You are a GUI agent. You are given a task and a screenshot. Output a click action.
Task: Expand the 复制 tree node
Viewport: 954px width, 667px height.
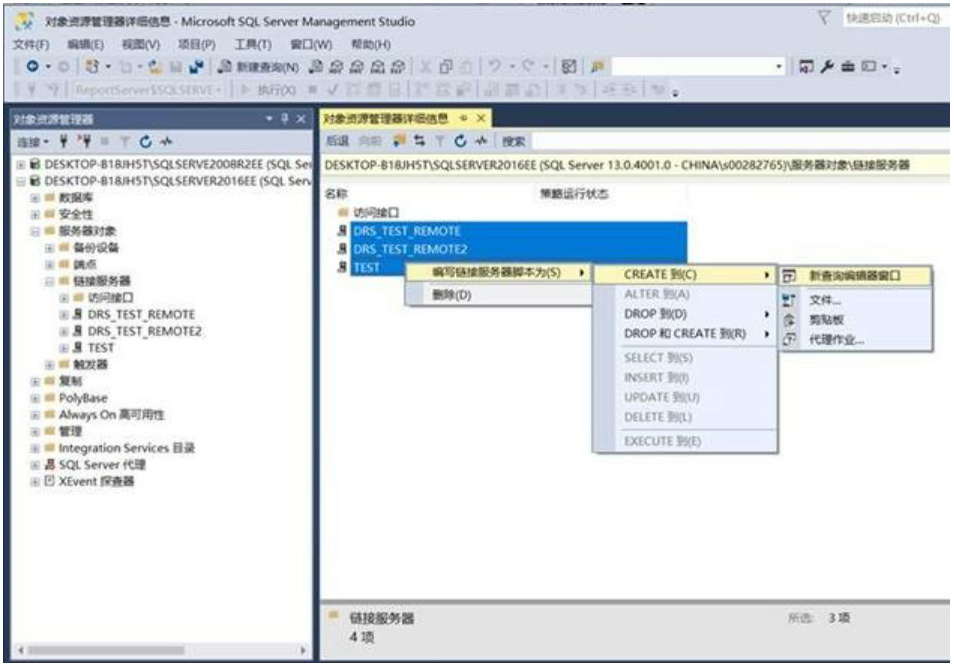(x=35, y=382)
